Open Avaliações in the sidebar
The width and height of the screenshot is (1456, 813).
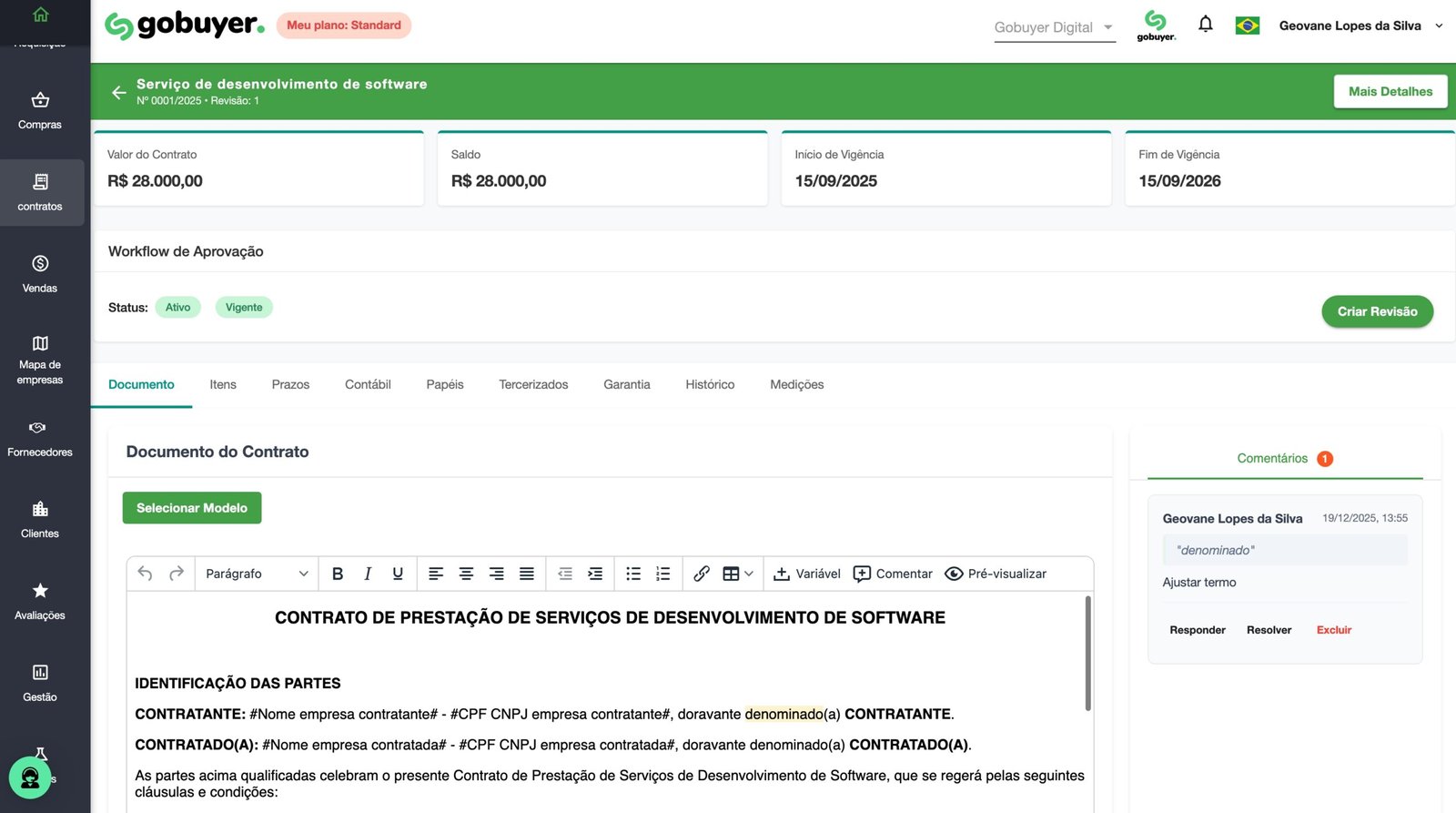[40, 602]
